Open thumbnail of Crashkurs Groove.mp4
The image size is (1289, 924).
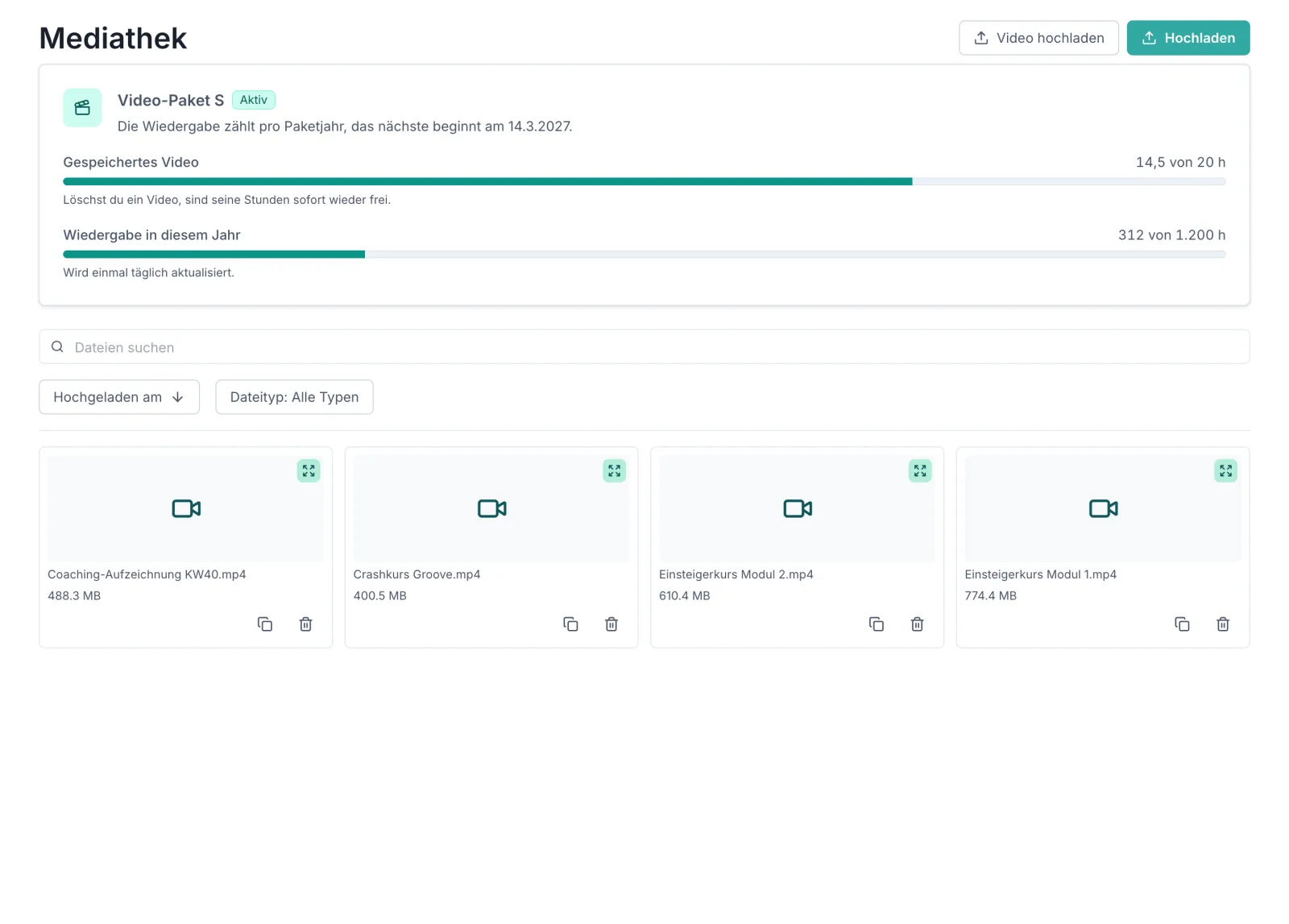491,509
